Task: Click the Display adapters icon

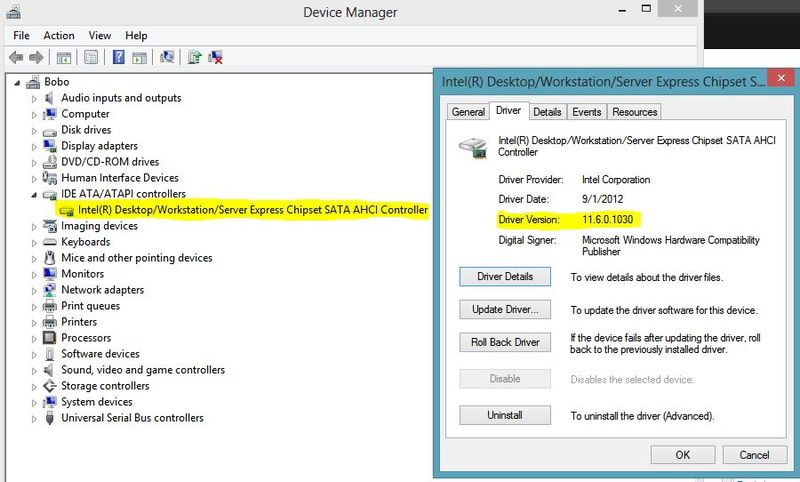Action: pos(49,145)
